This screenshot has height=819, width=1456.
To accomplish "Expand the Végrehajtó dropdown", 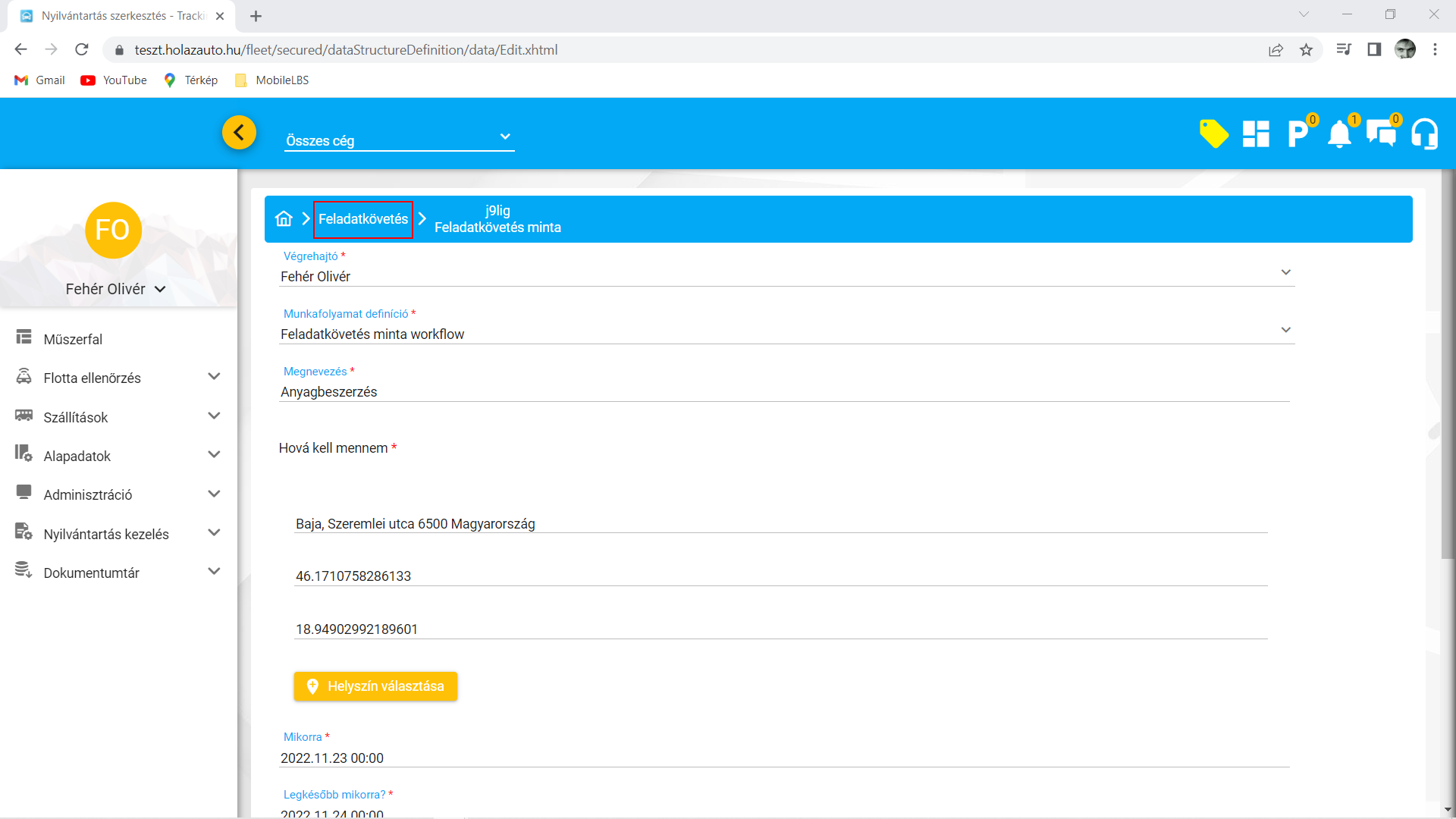I will (1285, 273).
